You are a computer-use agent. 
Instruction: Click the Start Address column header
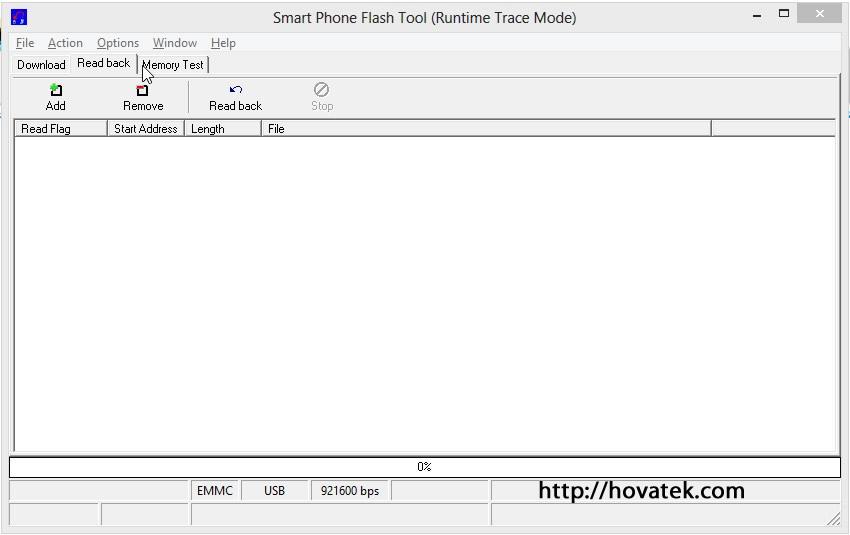[146, 128]
